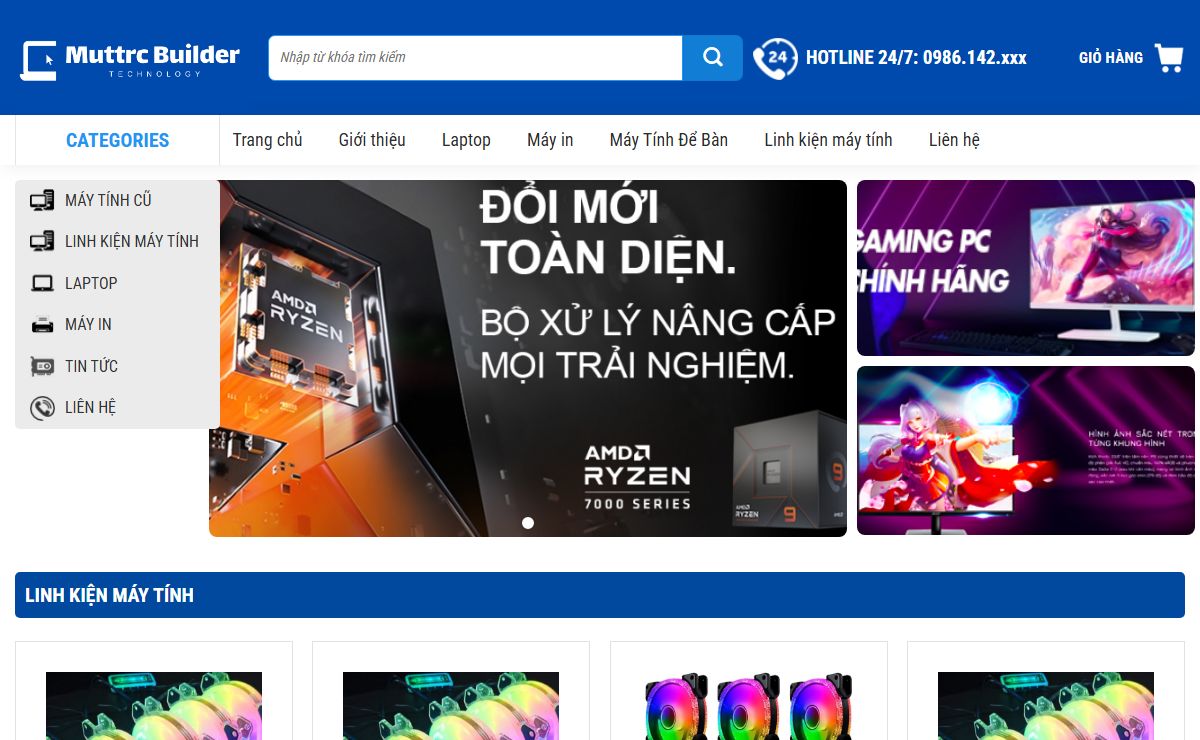Viewport: 1200px width, 740px height.
Task: Click the AMD Ryzen main slider banner
Action: point(528,358)
